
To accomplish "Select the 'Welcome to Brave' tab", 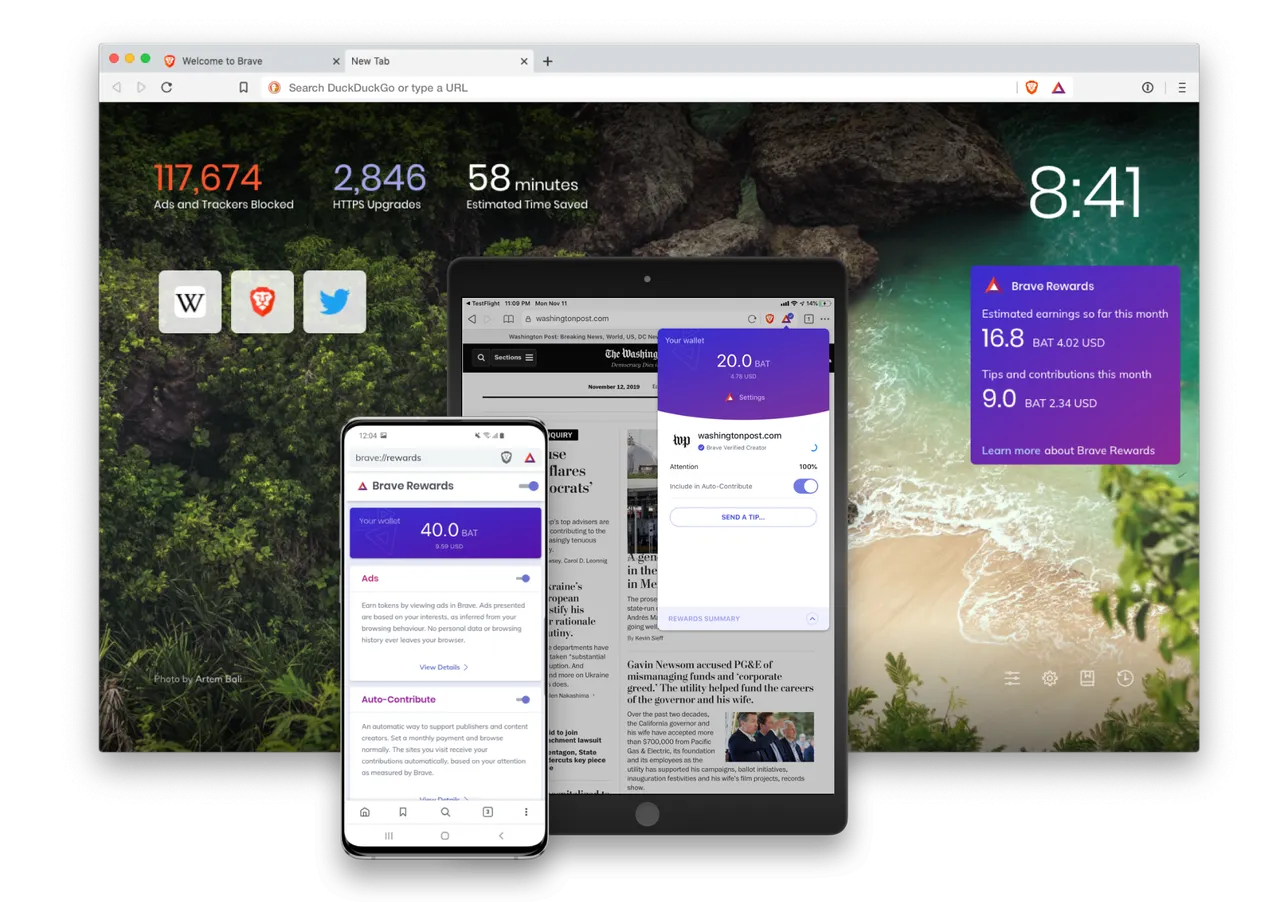I will pos(250,61).
